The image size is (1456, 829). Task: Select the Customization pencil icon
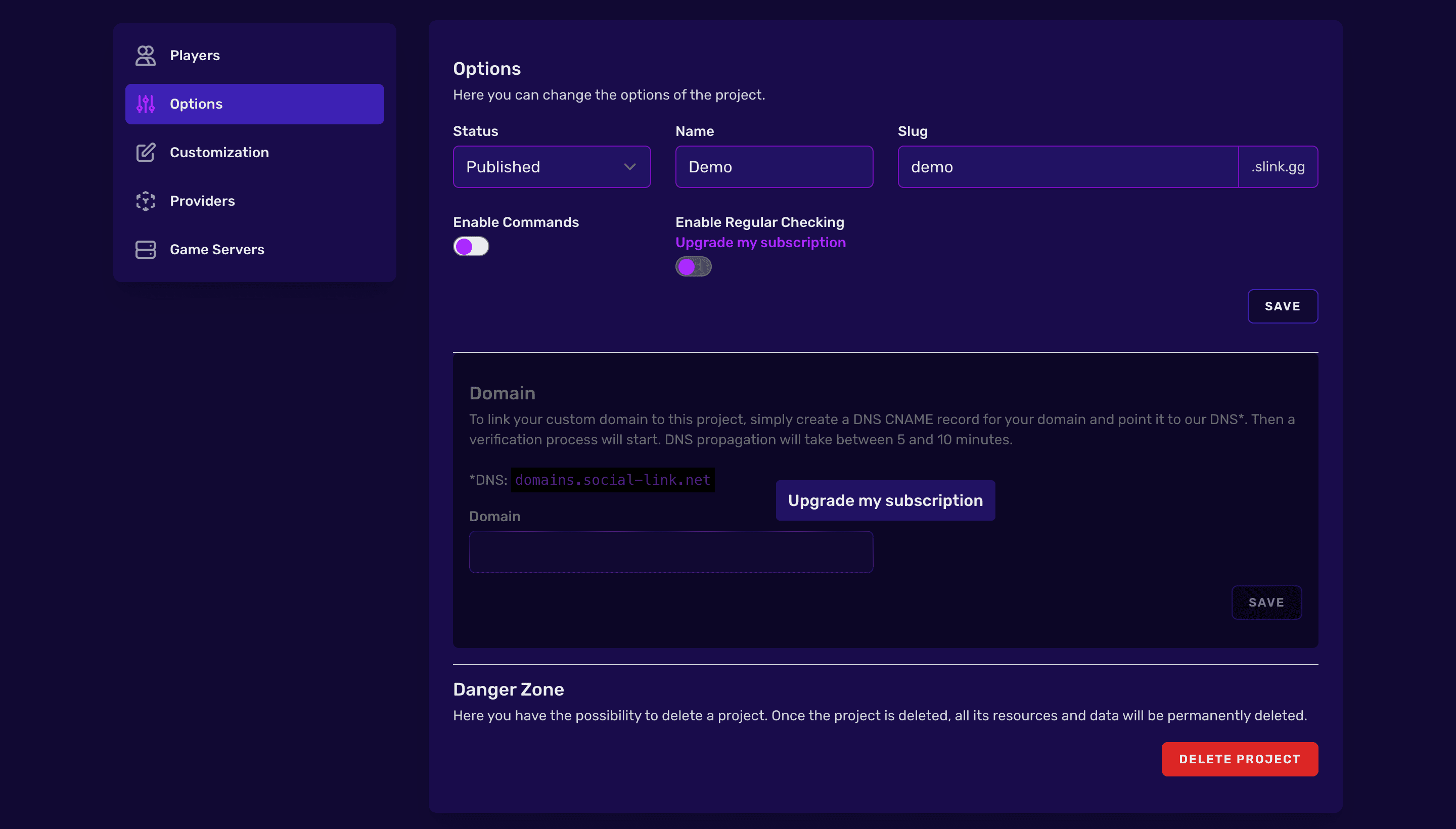pyautogui.click(x=146, y=152)
